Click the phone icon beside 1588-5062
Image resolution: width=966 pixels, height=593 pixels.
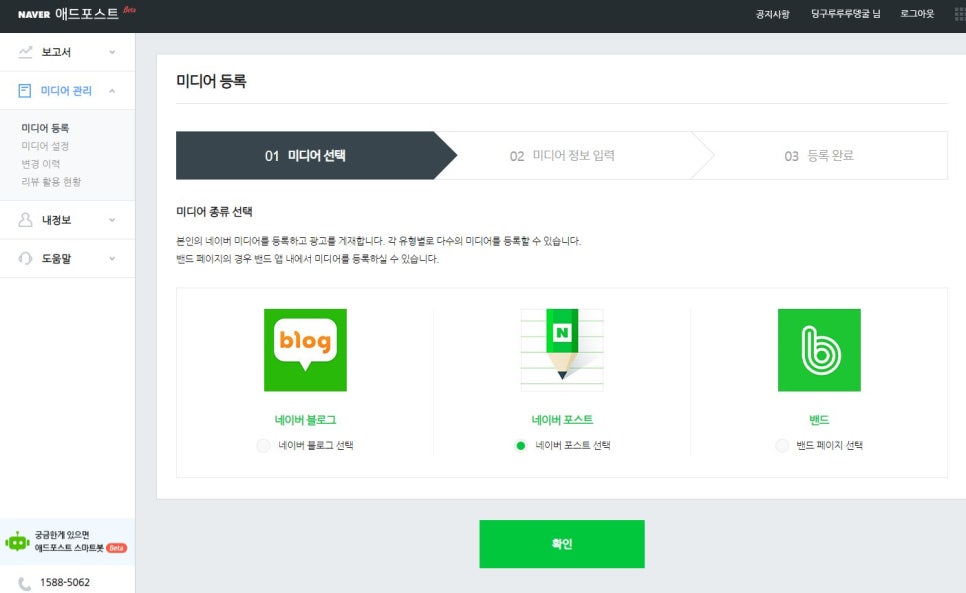tap(25, 583)
